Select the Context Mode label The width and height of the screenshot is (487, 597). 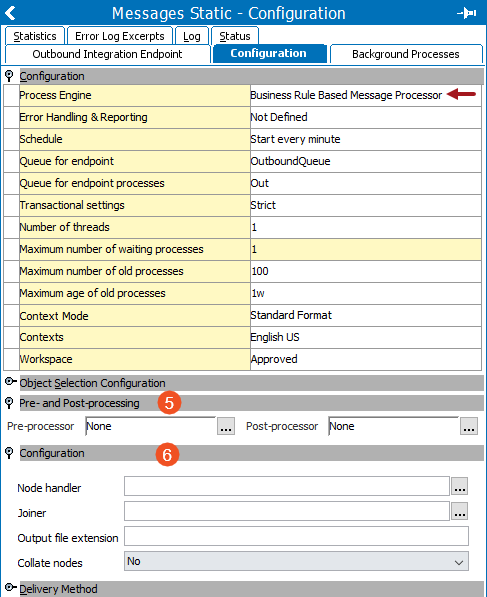[x=54, y=316]
